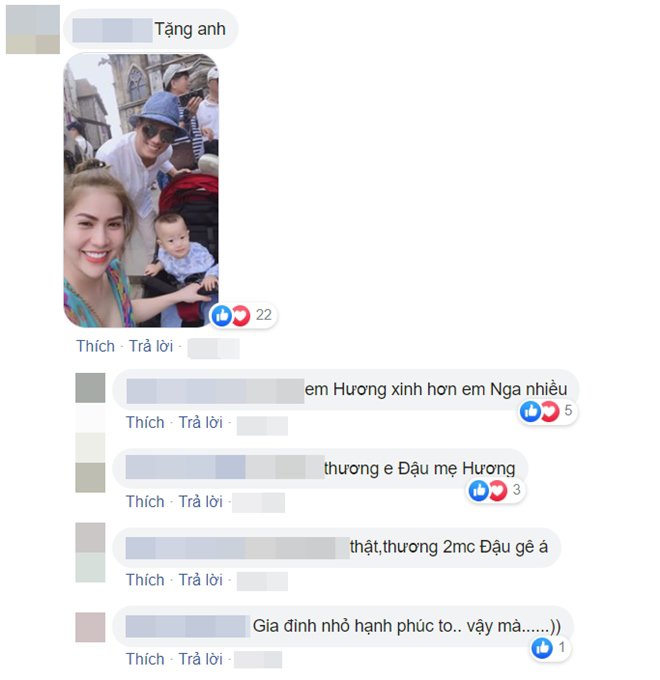The height and width of the screenshot is (680, 660).
Task: Click the like reaction icon under the photo
Action: tap(222, 315)
